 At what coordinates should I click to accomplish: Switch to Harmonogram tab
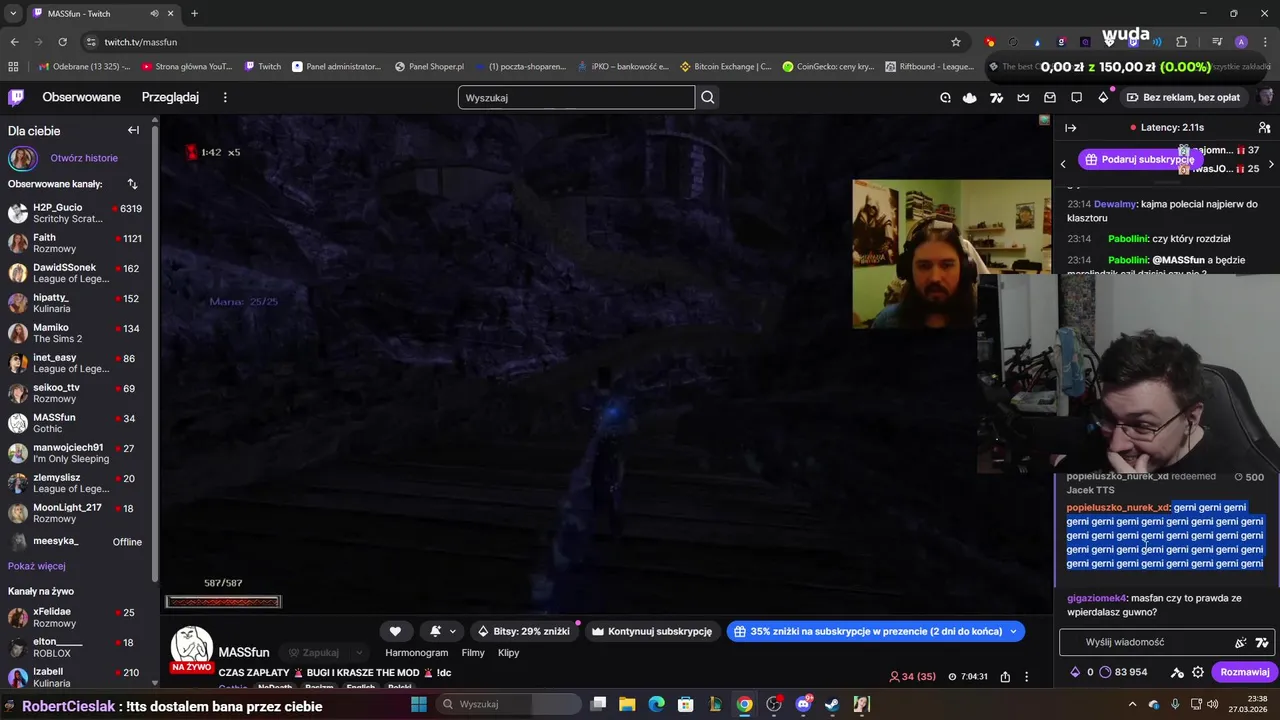[x=417, y=653]
